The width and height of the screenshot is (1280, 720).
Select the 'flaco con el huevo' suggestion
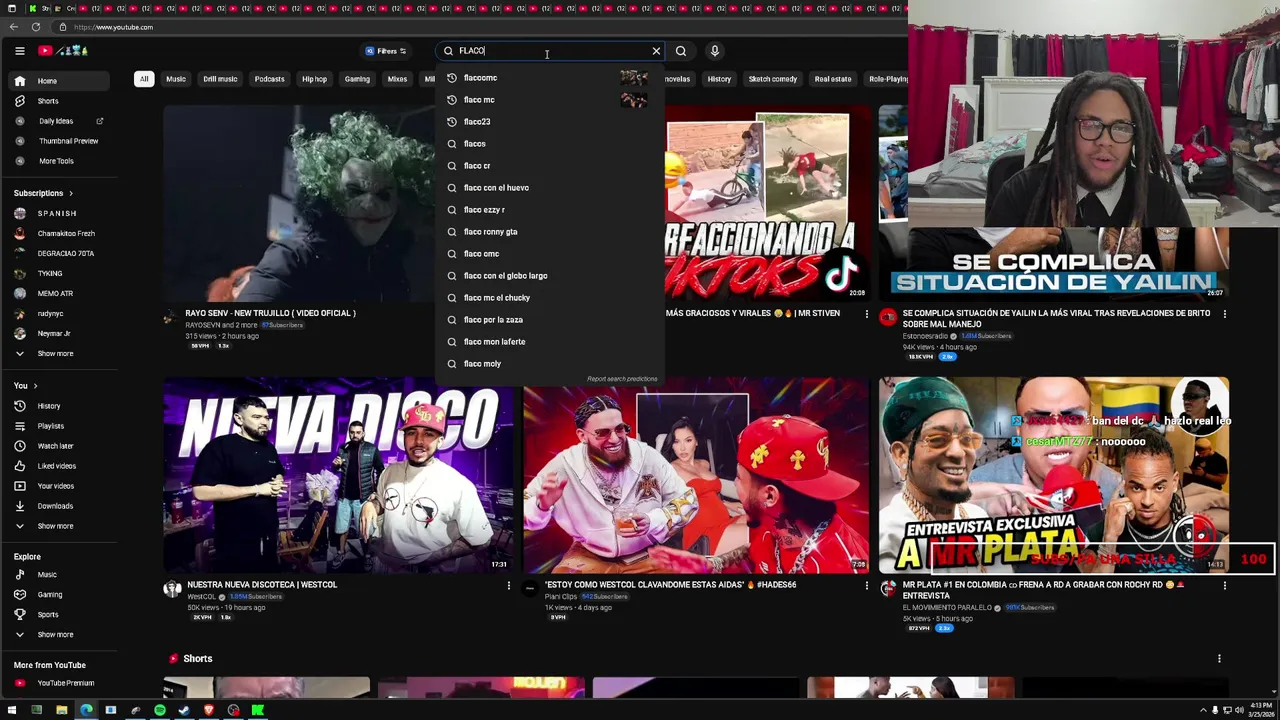548,188
